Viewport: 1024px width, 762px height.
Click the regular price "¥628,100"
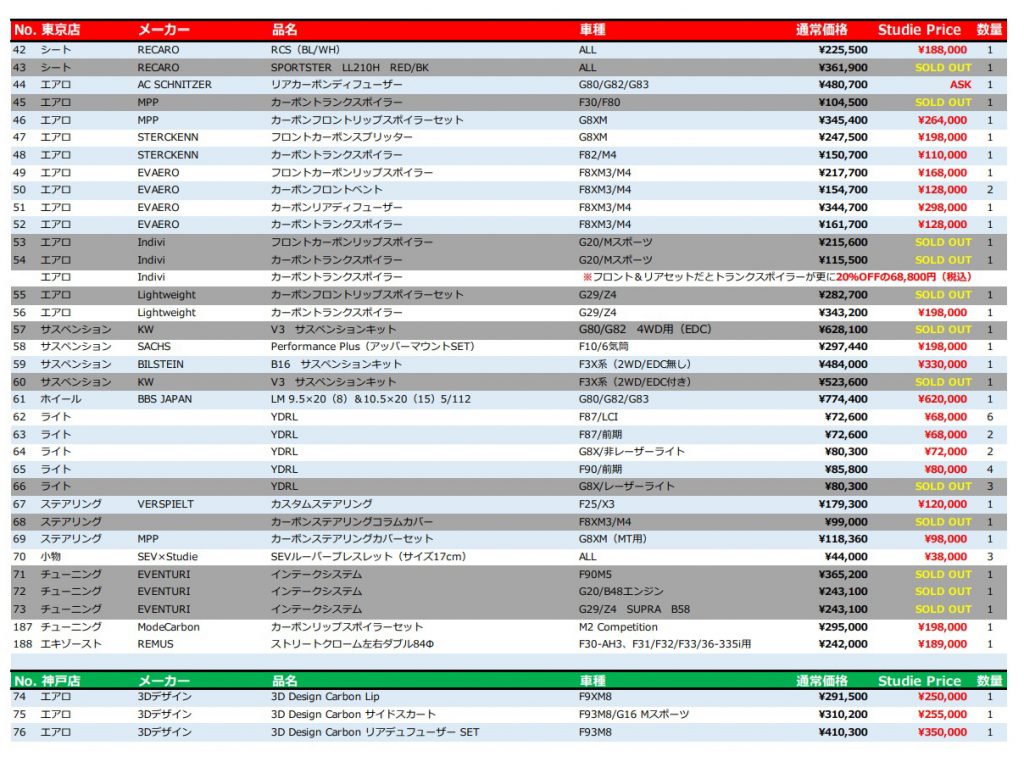[x=843, y=329]
